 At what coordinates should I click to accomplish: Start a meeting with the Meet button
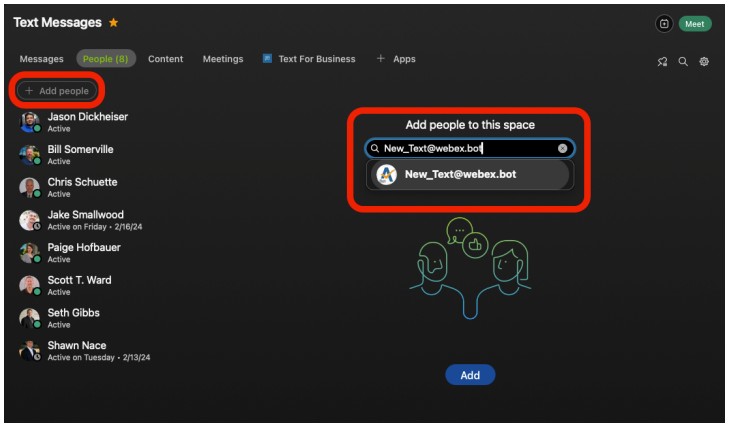pyautogui.click(x=695, y=24)
